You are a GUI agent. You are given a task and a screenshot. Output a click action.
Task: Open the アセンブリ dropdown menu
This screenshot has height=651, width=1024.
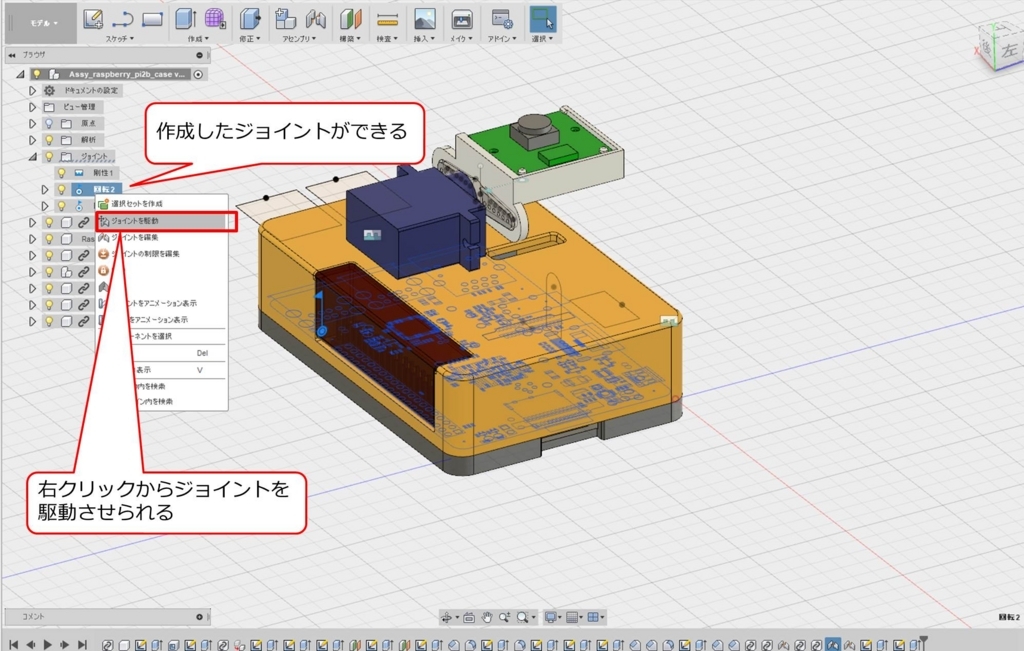(299, 39)
